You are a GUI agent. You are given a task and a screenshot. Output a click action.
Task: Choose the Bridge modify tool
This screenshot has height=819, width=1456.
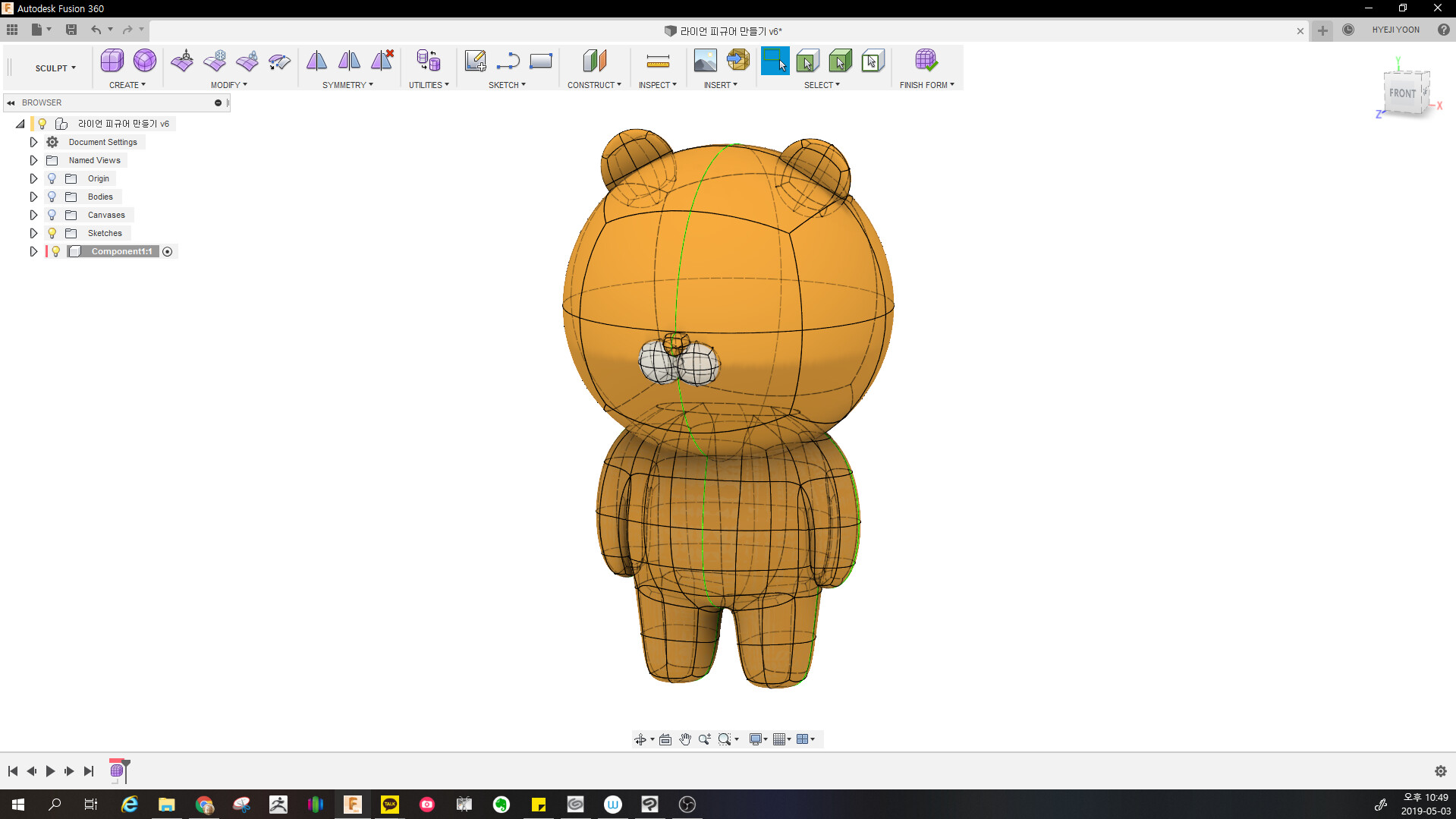280,61
